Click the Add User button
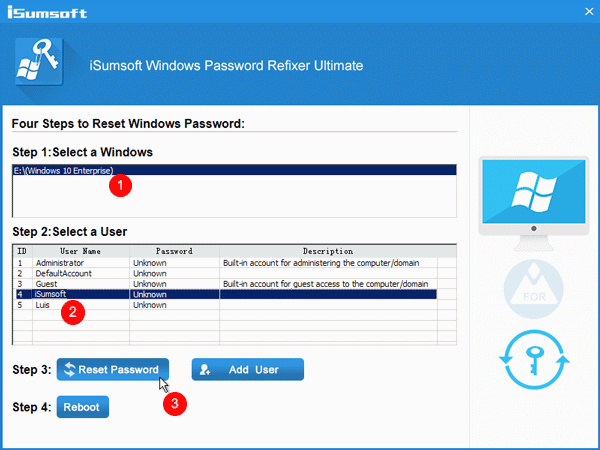The width and height of the screenshot is (600, 450). [x=248, y=369]
